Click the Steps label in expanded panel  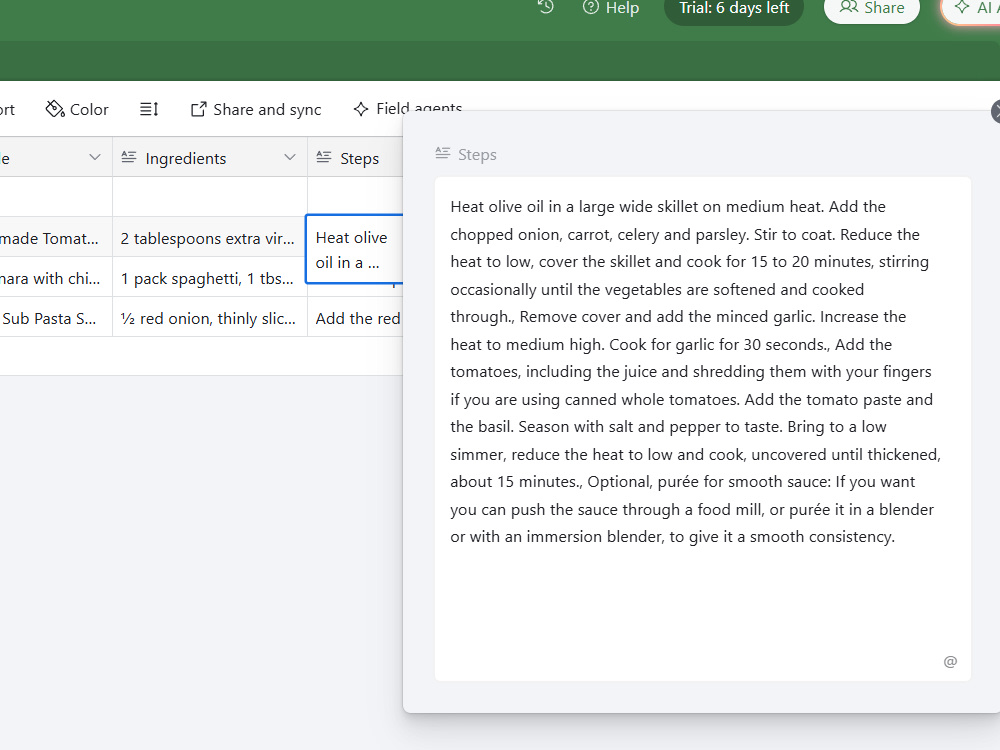pos(477,154)
